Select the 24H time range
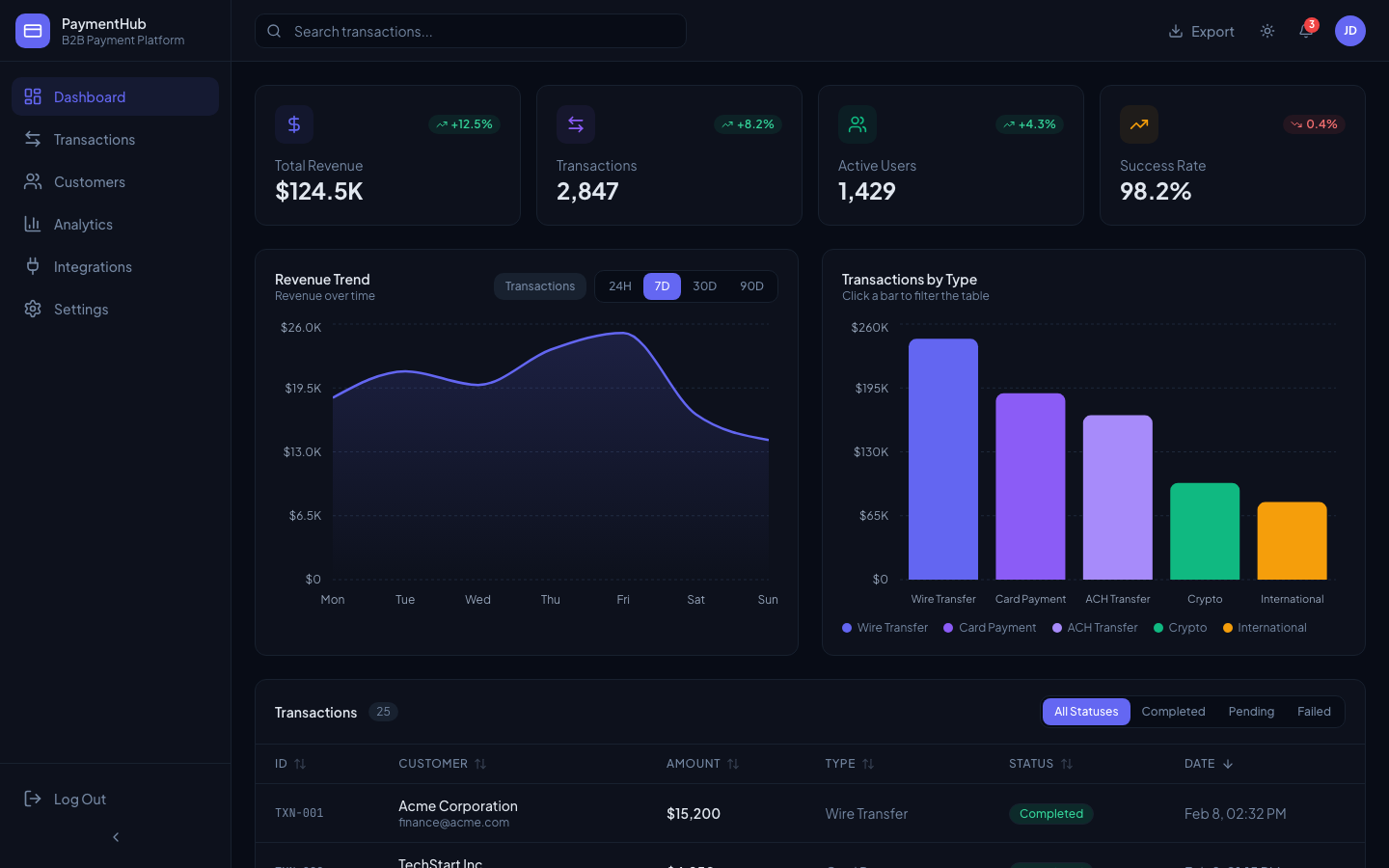The width and height of the screenshot is (1389, 868). click(620, 286)
